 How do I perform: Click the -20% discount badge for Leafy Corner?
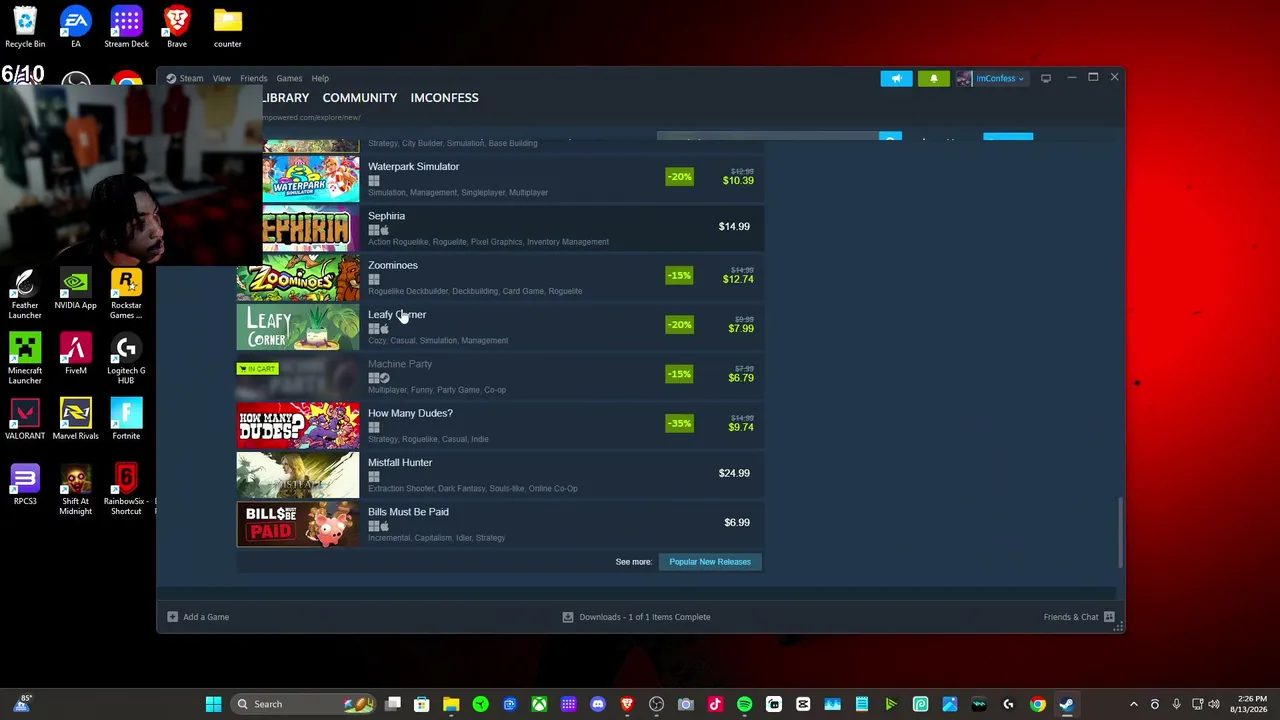click(x=679, y=324)
